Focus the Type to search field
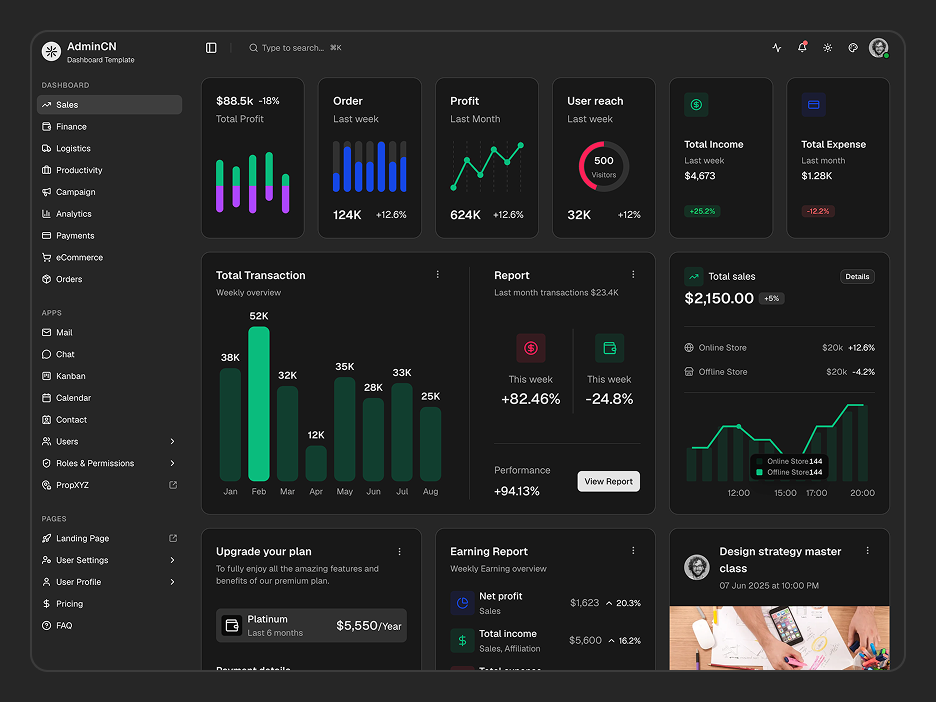The image size is (936, 702). click(295, 48)
